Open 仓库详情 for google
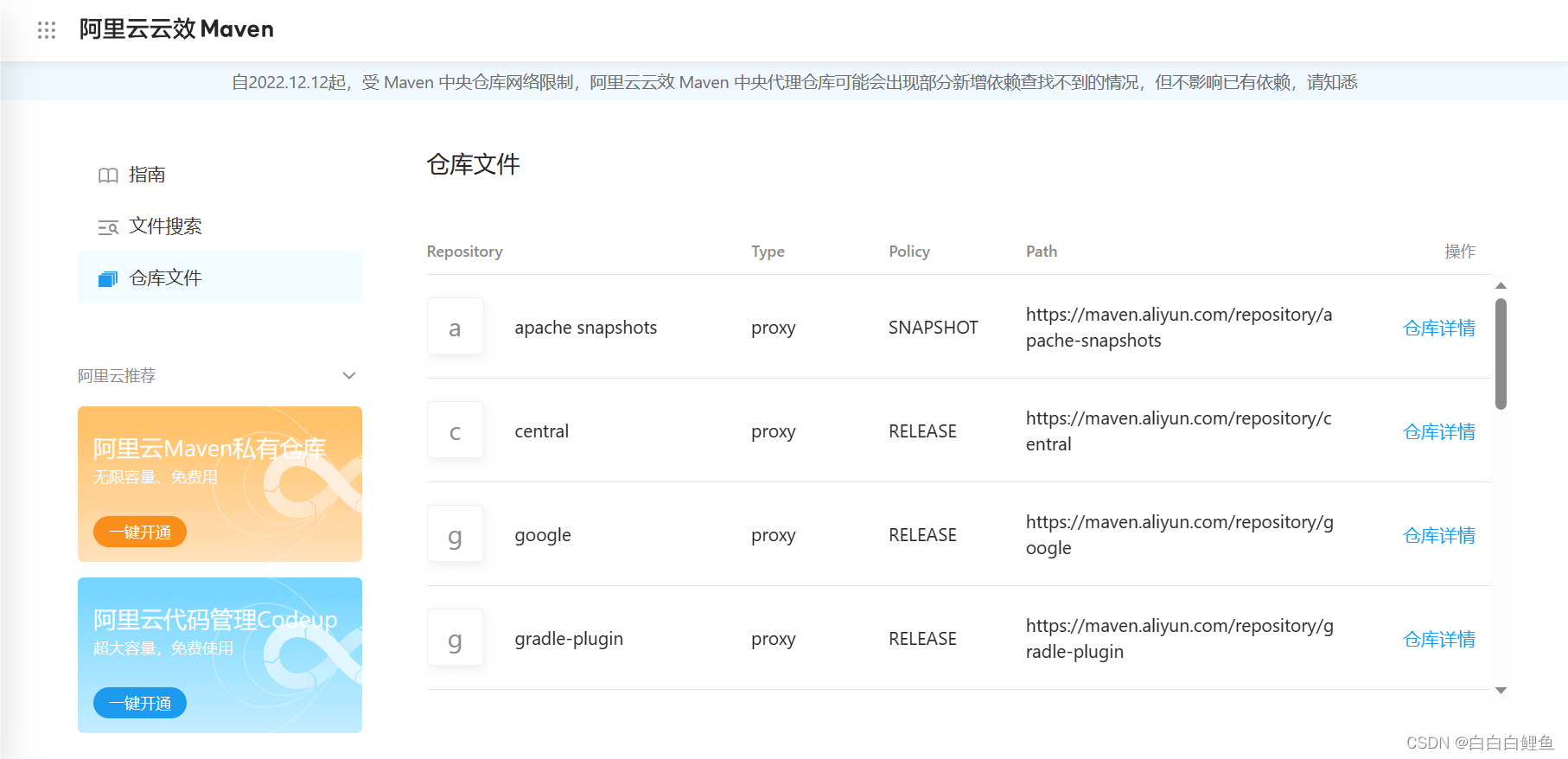Image resolution: width=1568 pixels, height=759 pixels. point(1439,535)
